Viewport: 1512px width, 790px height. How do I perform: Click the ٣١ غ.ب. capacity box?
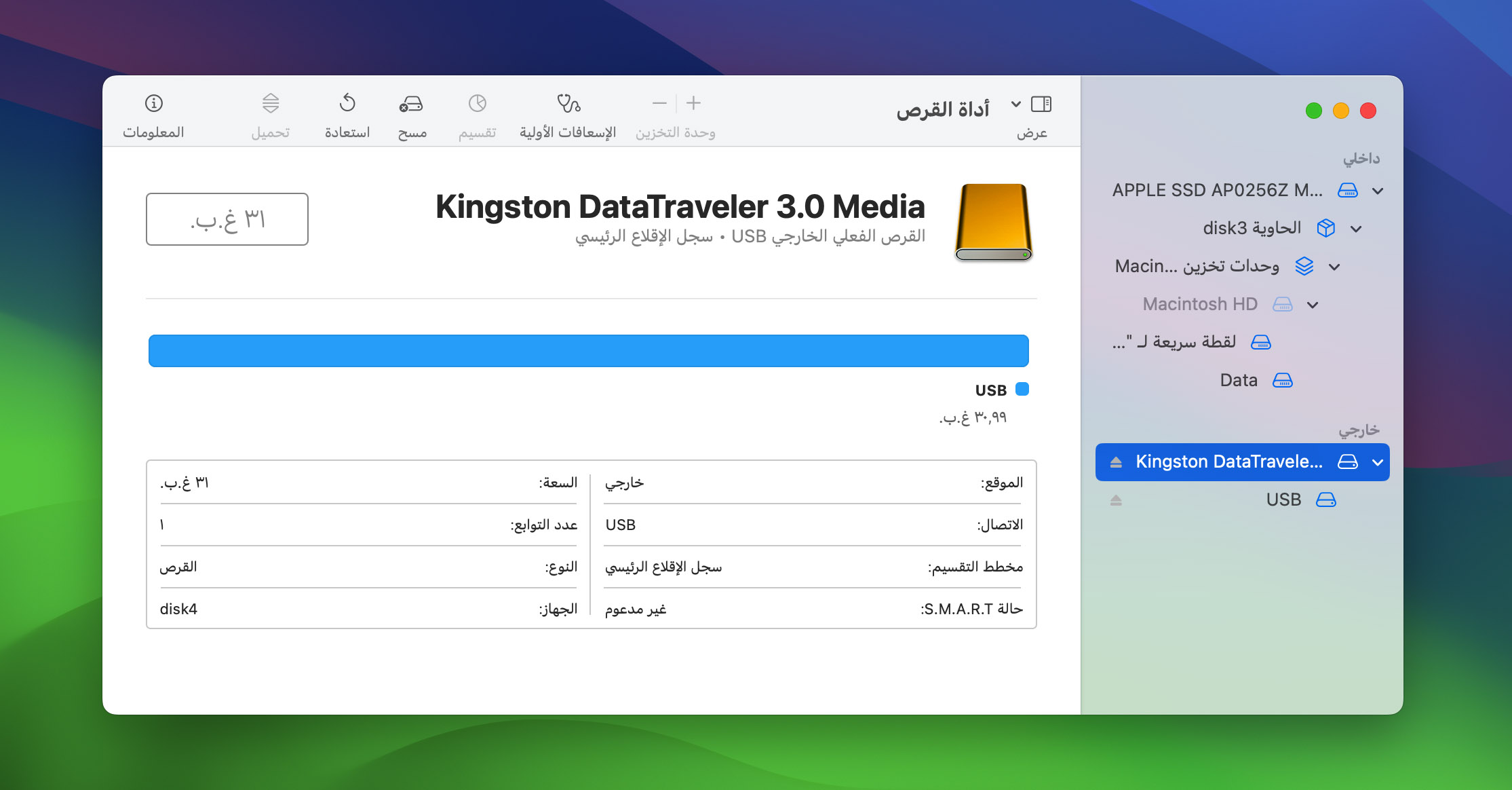pyautogui.click(x=227, y=219)
